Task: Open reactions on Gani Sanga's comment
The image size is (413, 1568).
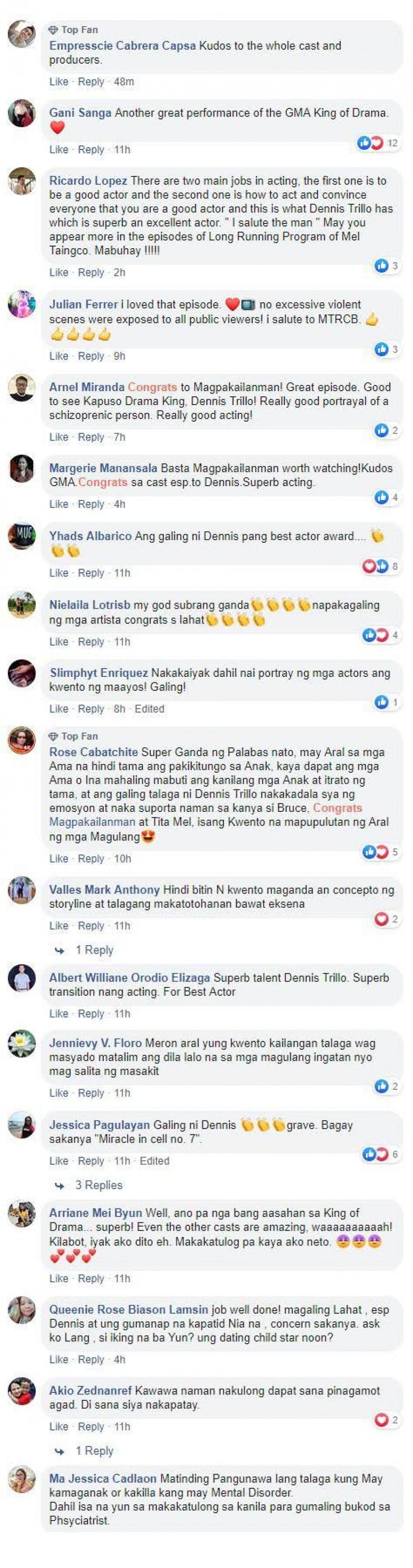Action: click(377, 143)
